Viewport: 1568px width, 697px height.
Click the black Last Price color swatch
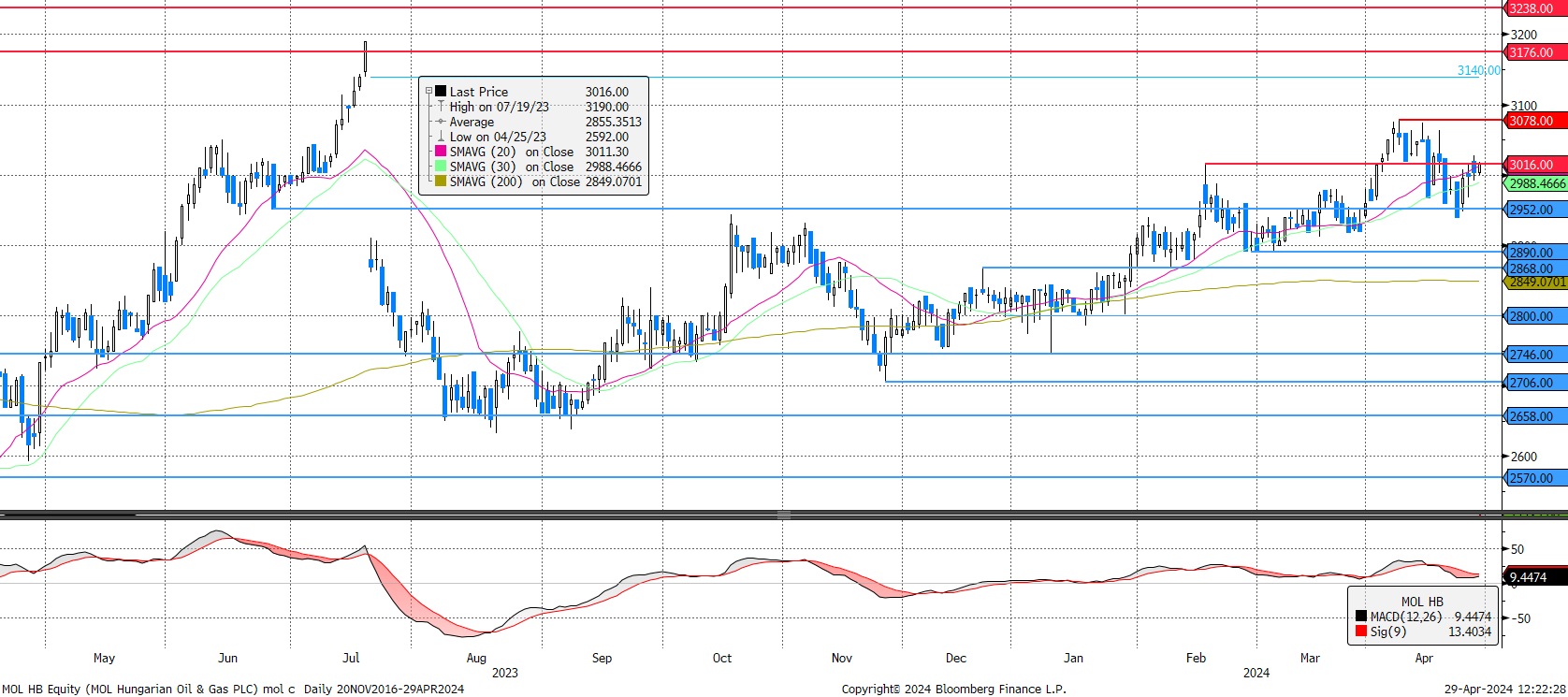point(441,92)
